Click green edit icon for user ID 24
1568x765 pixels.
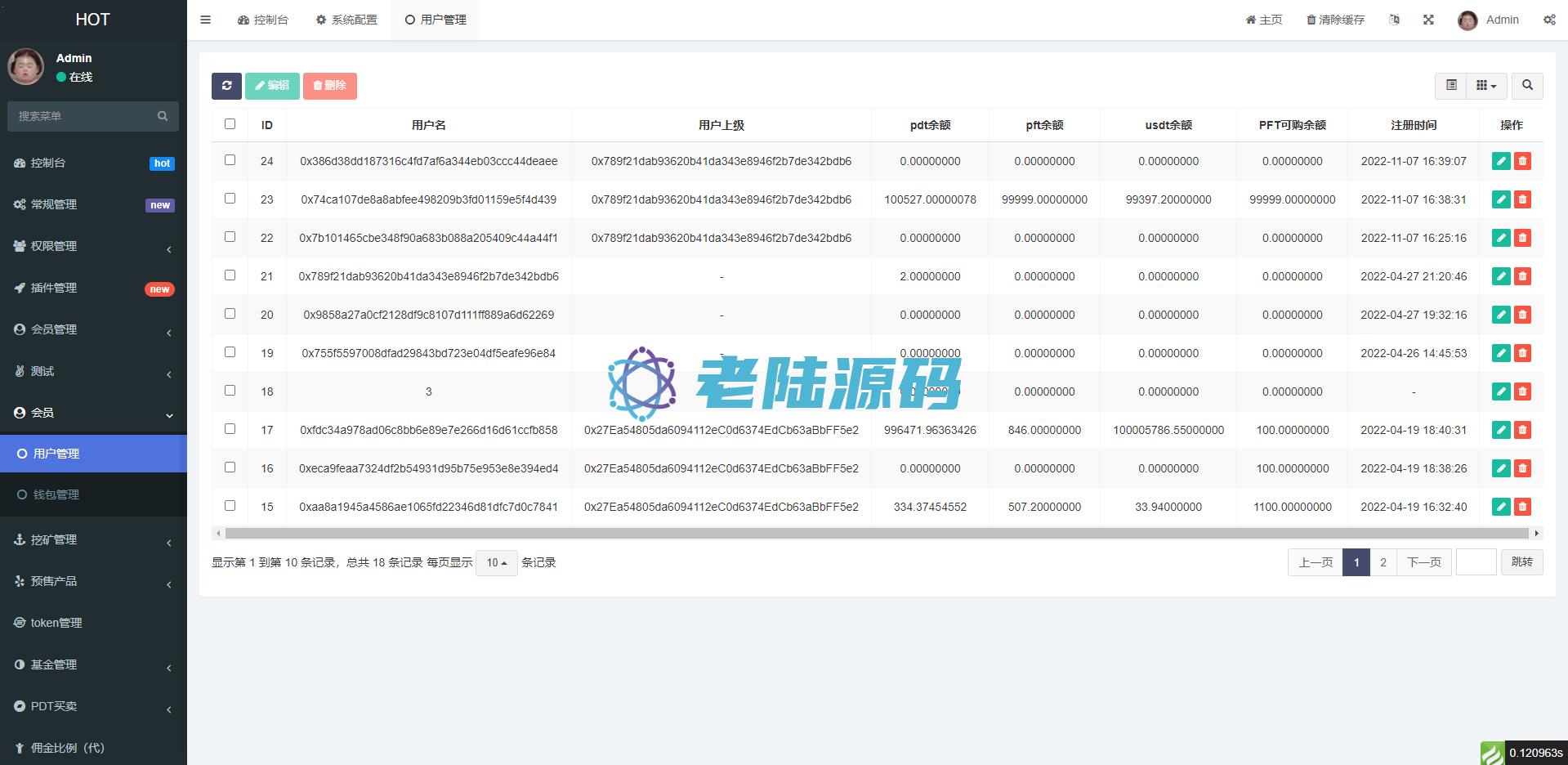(1500, 161)
